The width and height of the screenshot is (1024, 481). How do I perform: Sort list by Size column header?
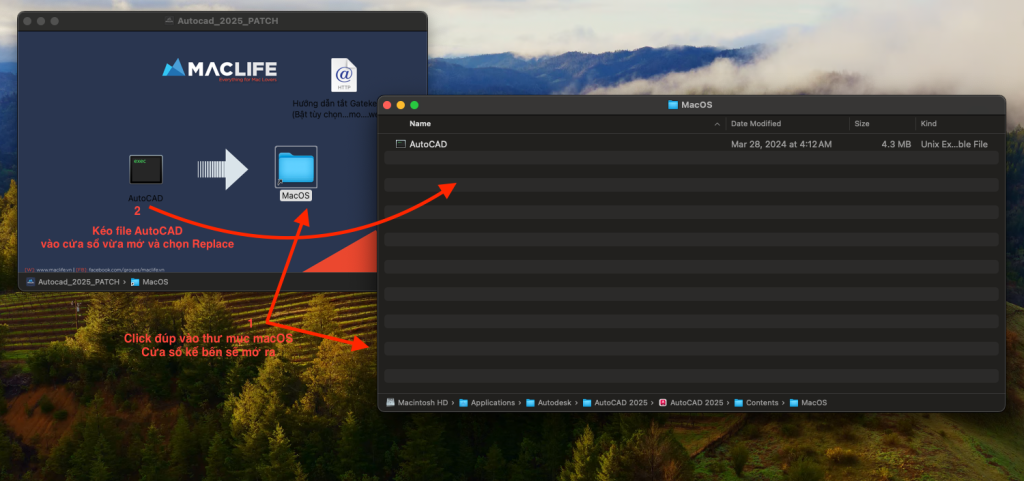pyautogui.click(x=862, y=123)
